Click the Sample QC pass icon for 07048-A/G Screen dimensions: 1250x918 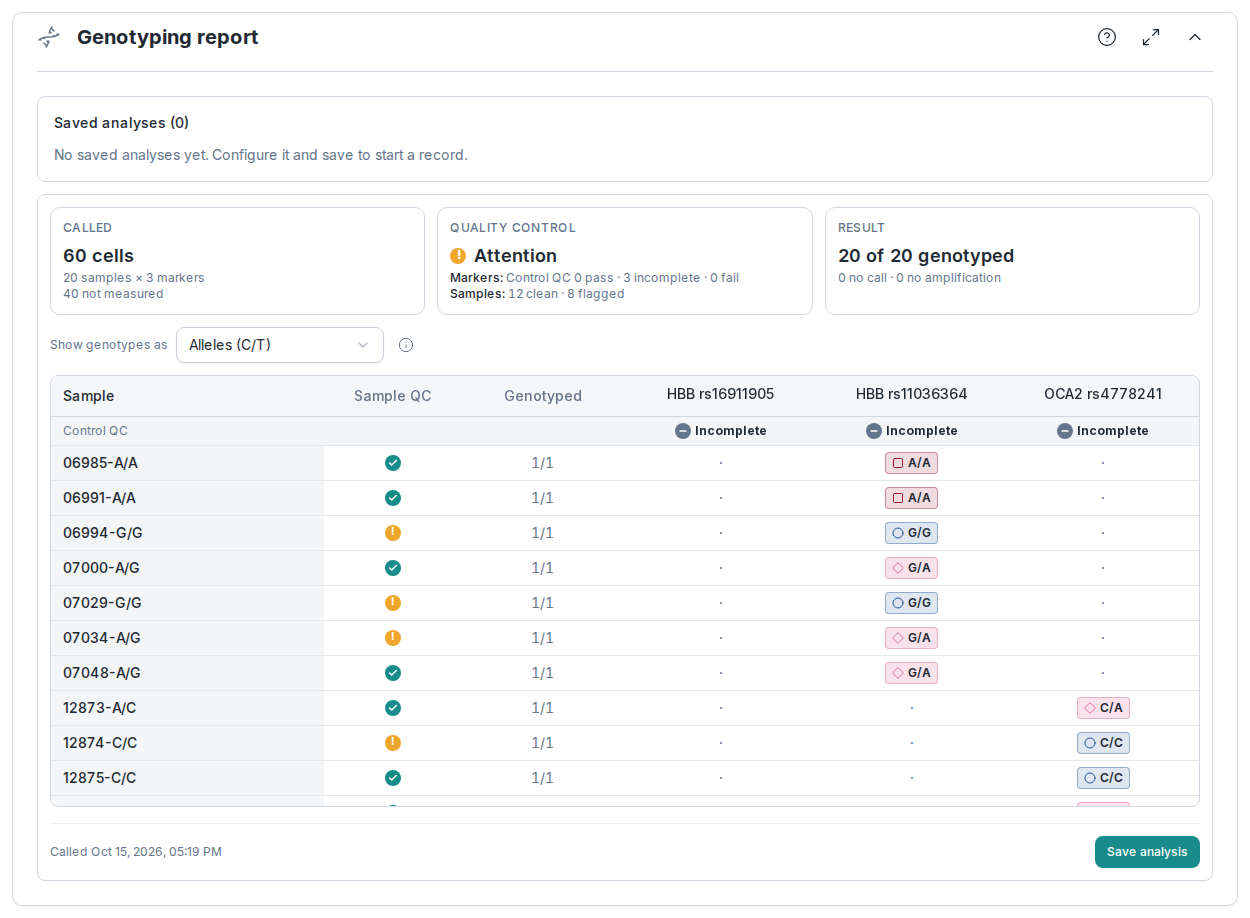click(393, 673)
